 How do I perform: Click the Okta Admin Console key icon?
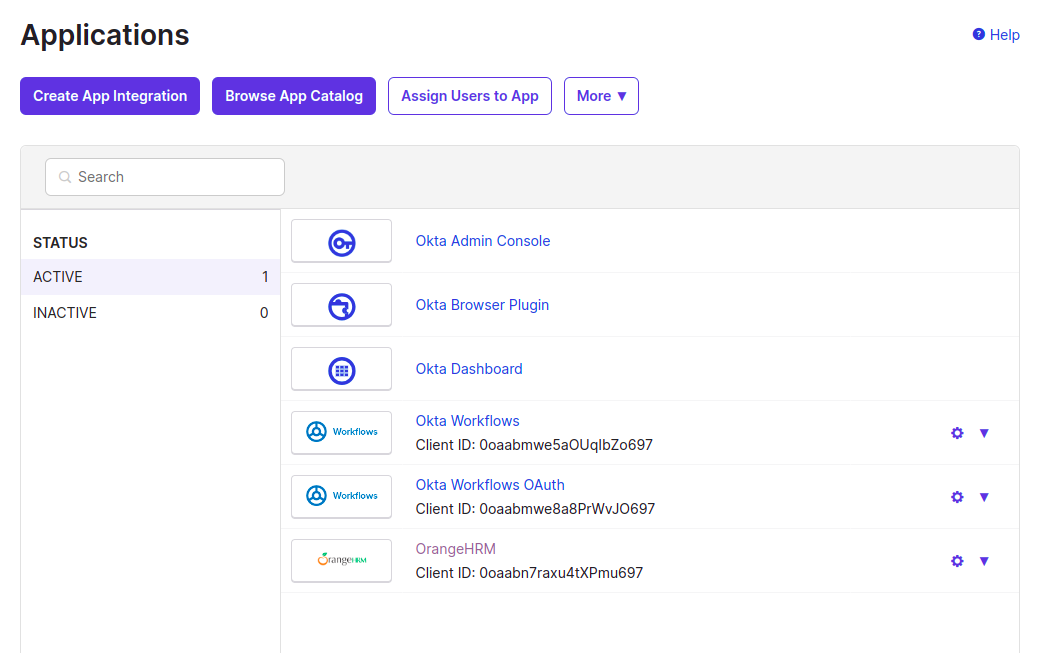tap(342, 242)
